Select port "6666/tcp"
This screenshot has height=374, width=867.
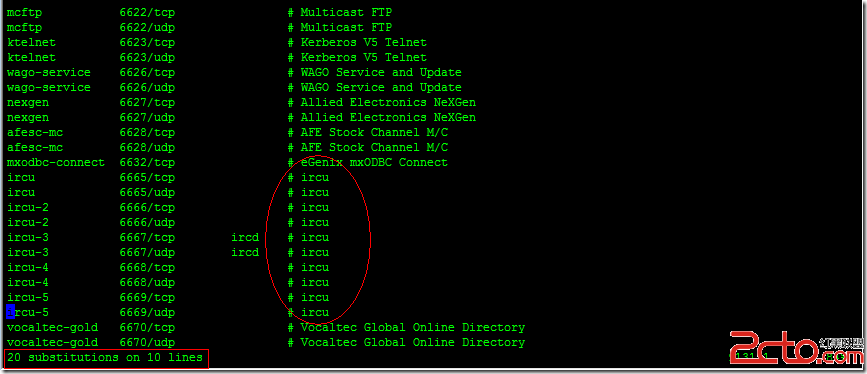147,207
